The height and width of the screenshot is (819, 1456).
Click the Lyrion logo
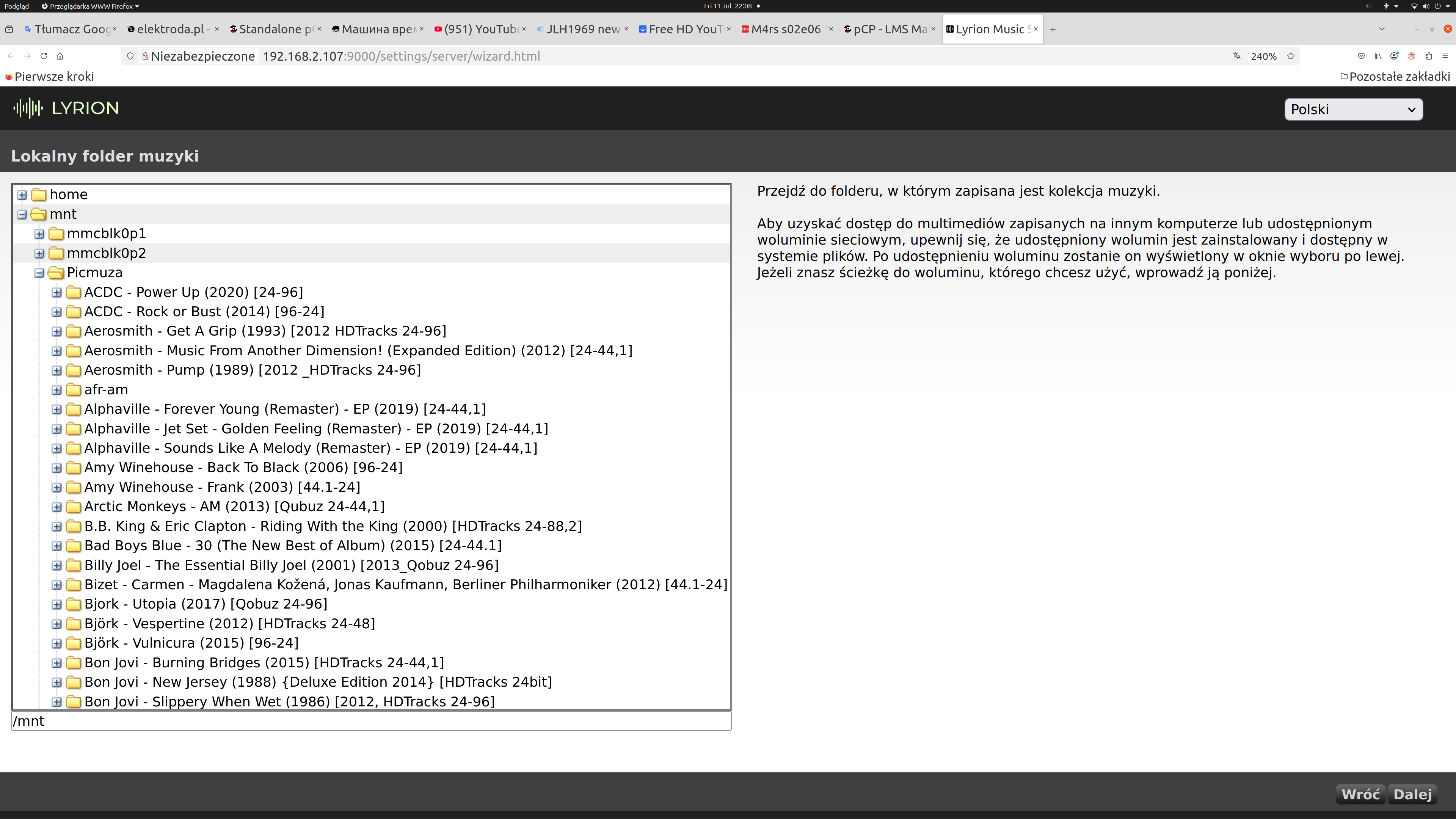coord(66,108)
